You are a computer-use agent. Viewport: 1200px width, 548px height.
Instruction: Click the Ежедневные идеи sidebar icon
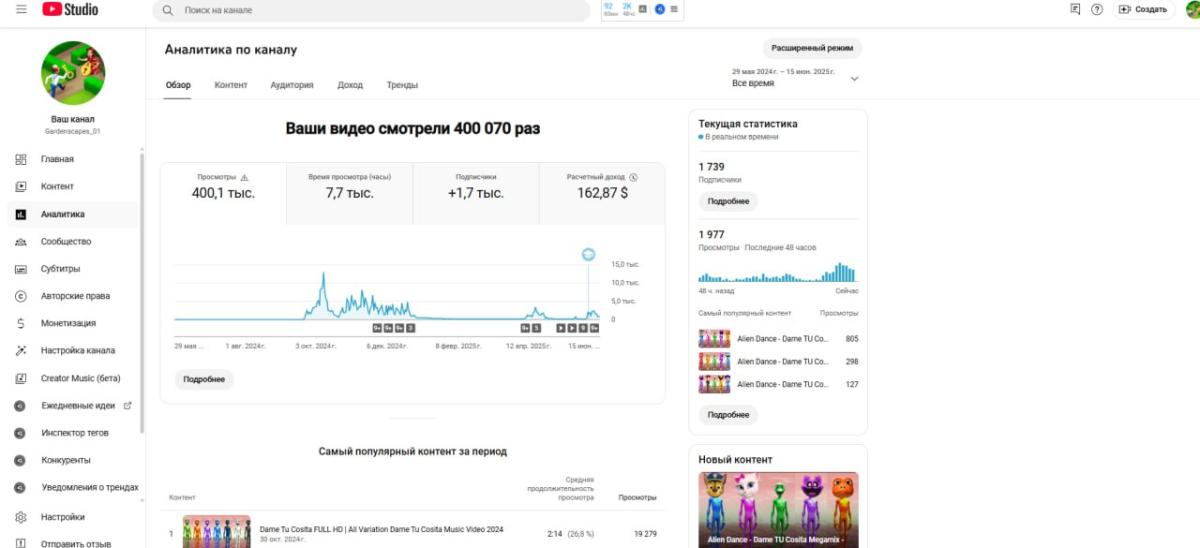[x=21, y=406]
